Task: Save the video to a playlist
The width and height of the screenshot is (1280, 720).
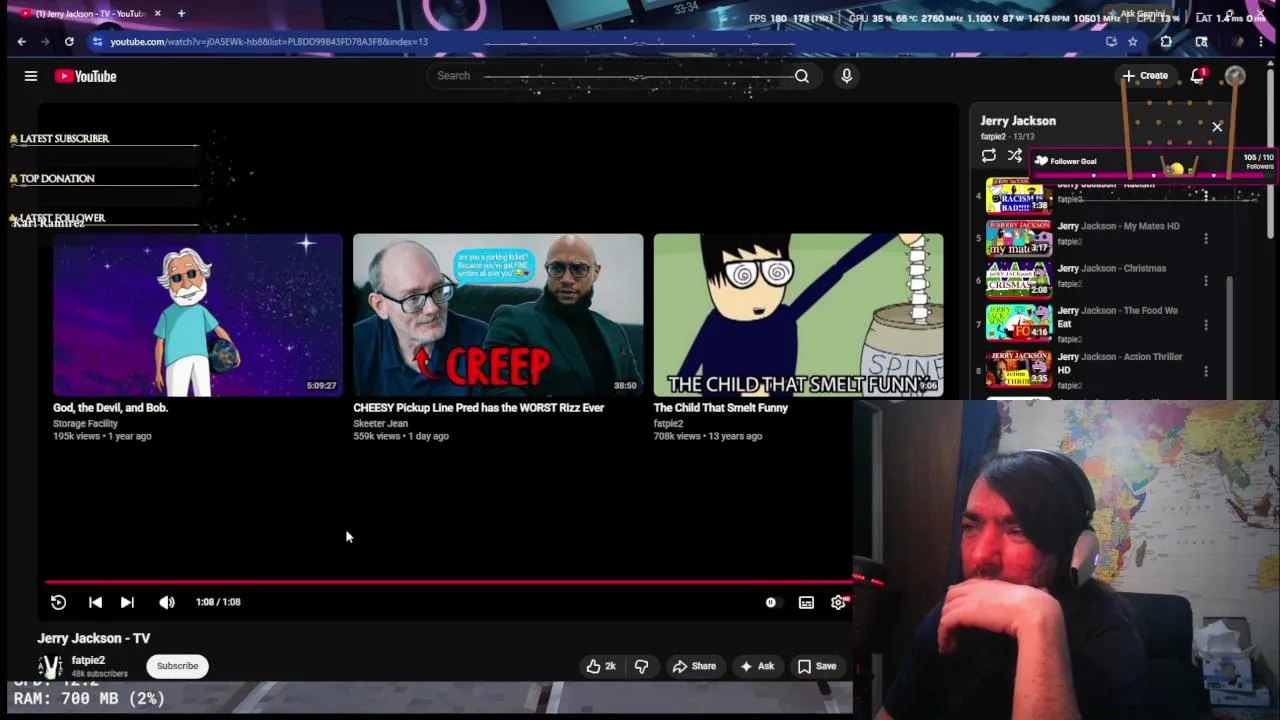Action: (x=816, y=666)
